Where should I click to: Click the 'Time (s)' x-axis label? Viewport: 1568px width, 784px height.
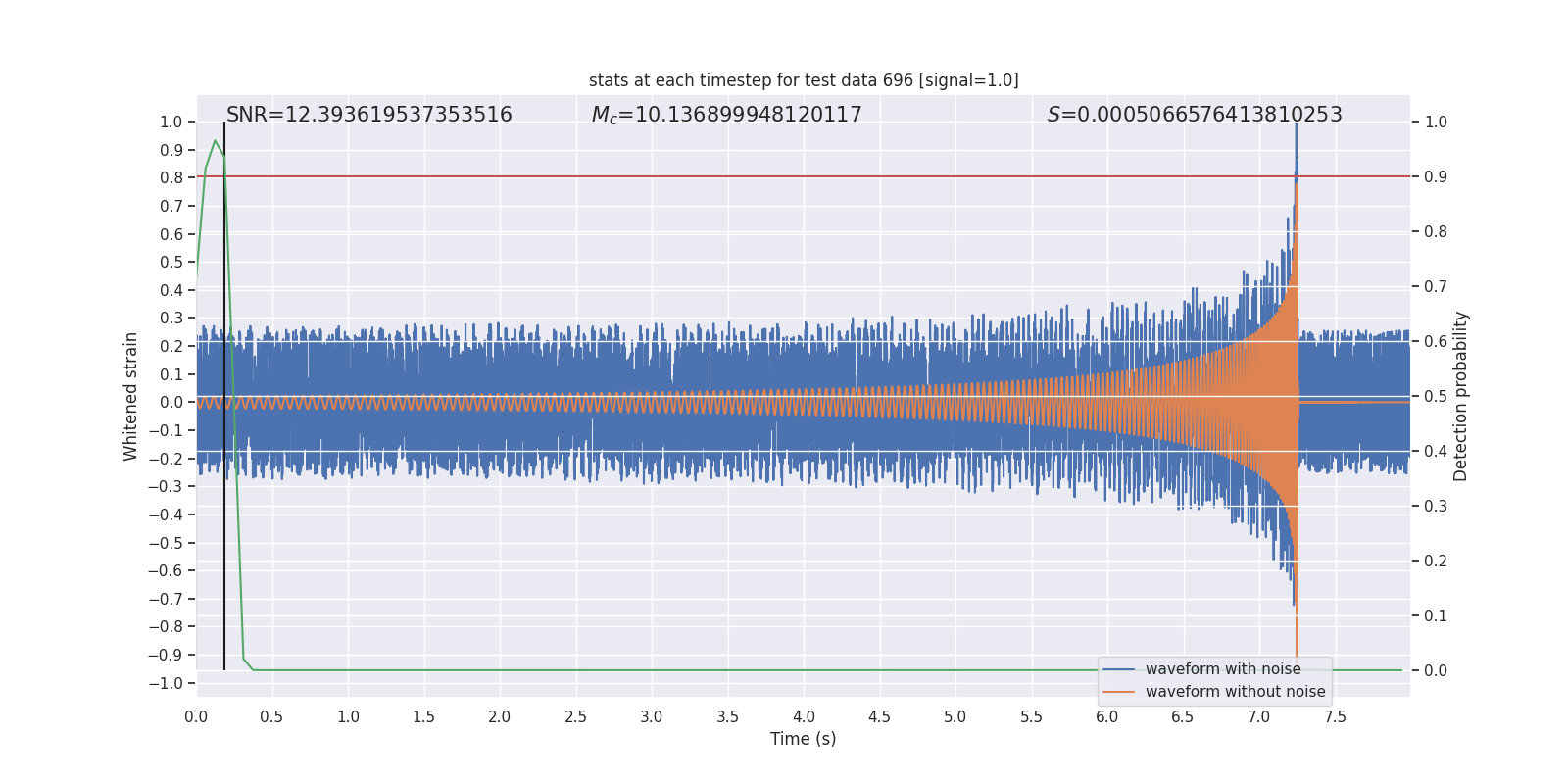pyautogui.click(x=804, y=739)
